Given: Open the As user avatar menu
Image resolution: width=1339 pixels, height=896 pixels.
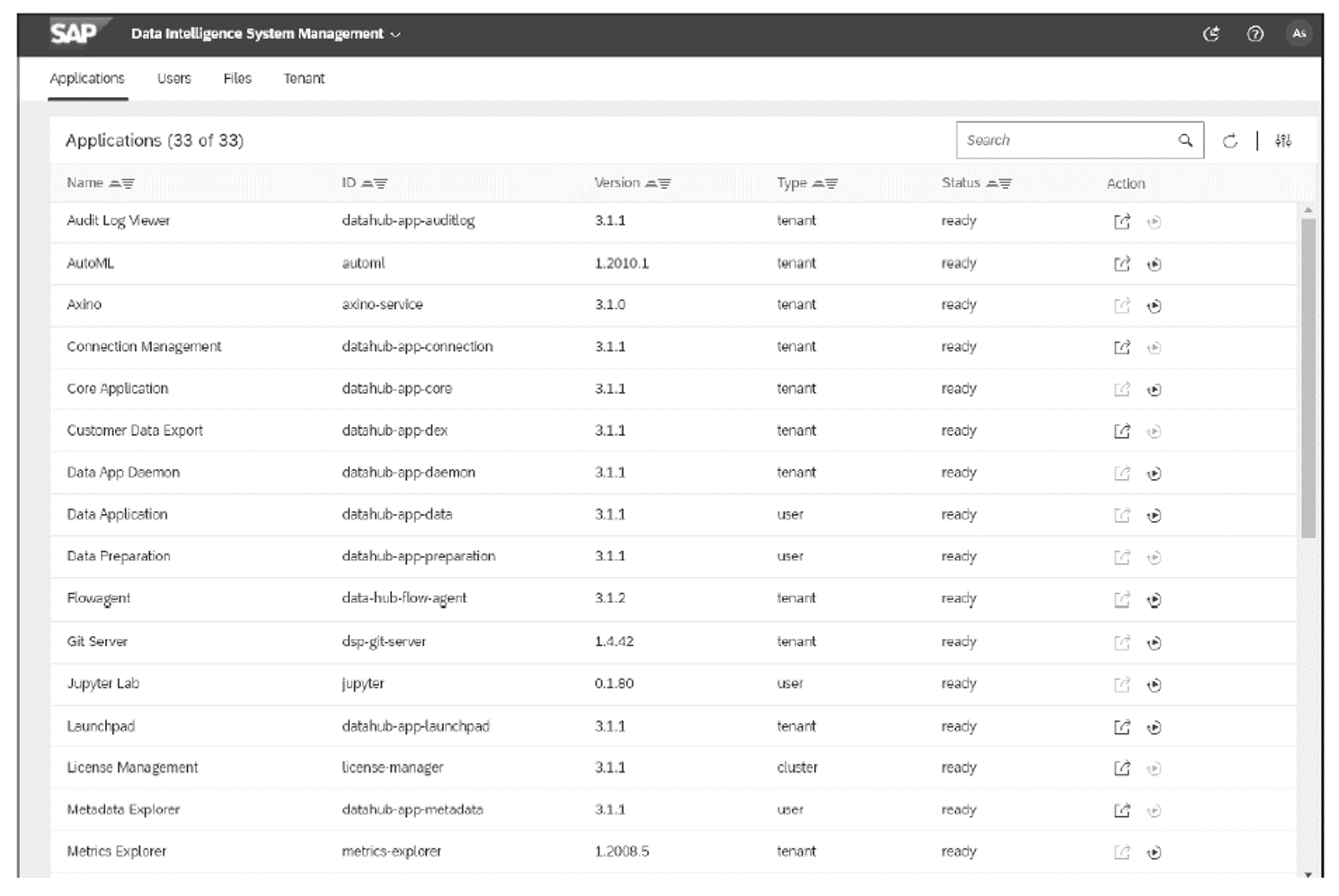Looking at the screenshot, I should [1299, 33].
